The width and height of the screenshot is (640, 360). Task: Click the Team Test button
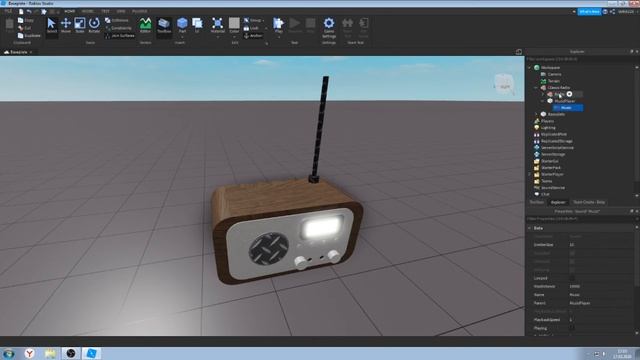tap(347, 27)
